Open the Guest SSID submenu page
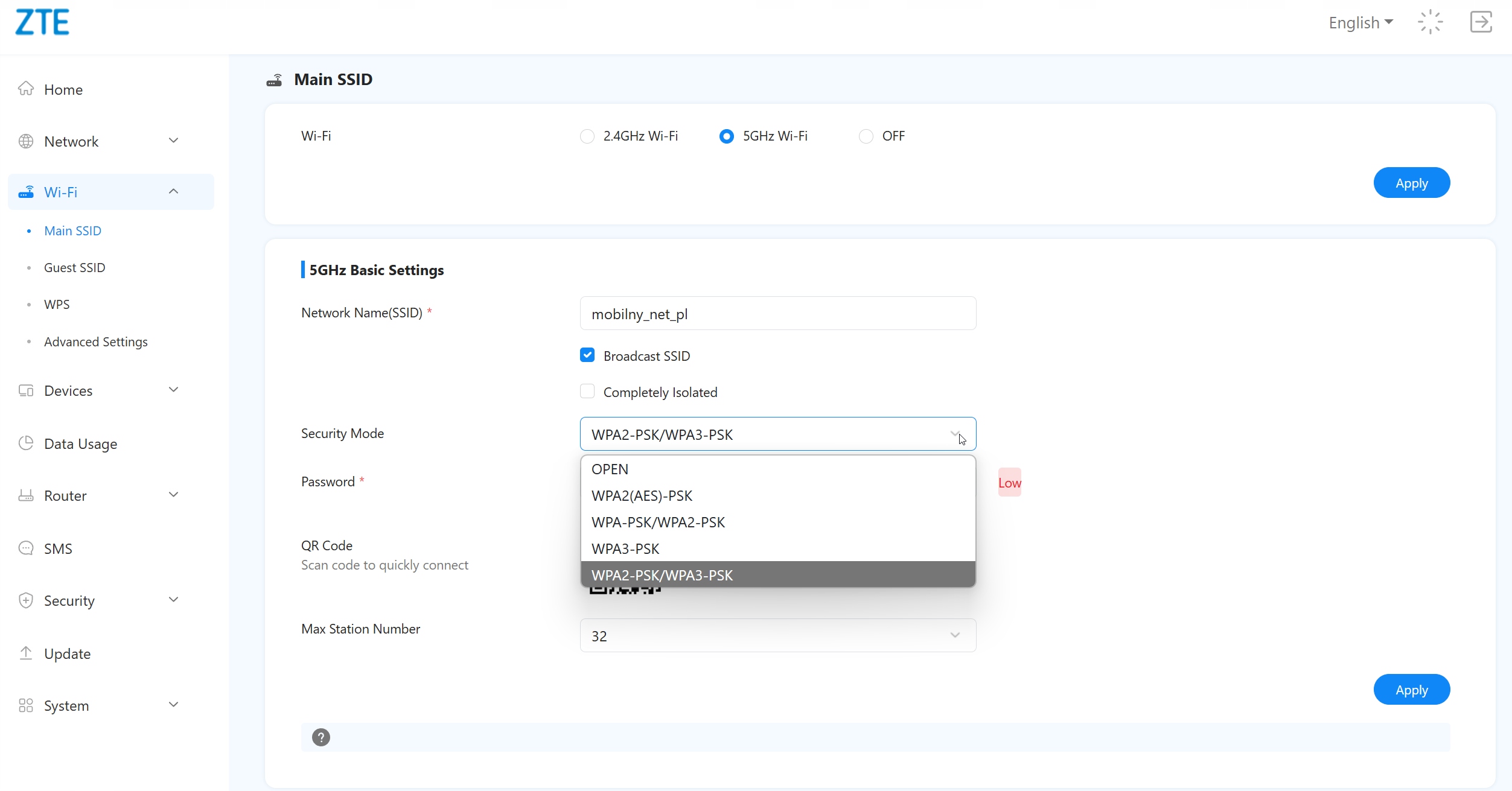 (74, 267)
